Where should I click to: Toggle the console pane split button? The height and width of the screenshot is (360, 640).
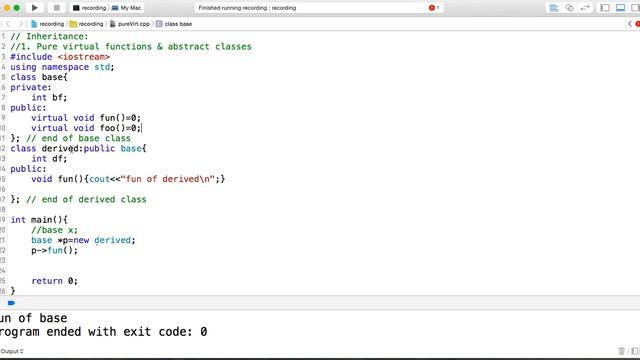tap(635, 351)
